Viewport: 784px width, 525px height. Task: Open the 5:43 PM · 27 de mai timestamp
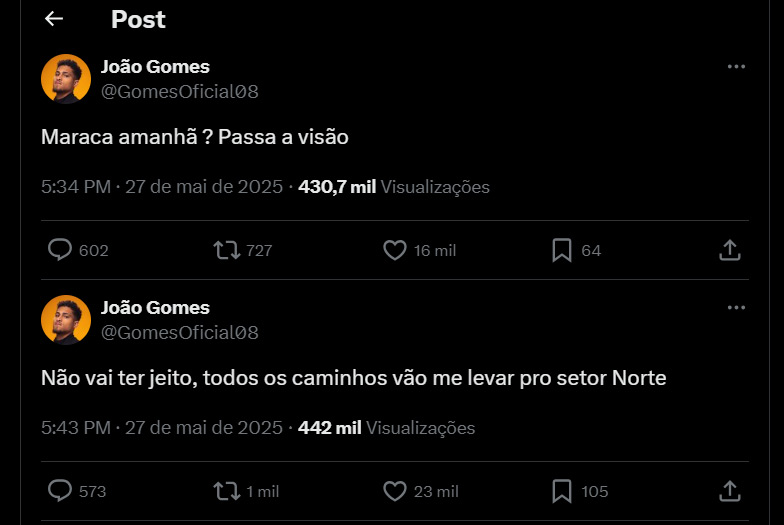coord(162,428)
